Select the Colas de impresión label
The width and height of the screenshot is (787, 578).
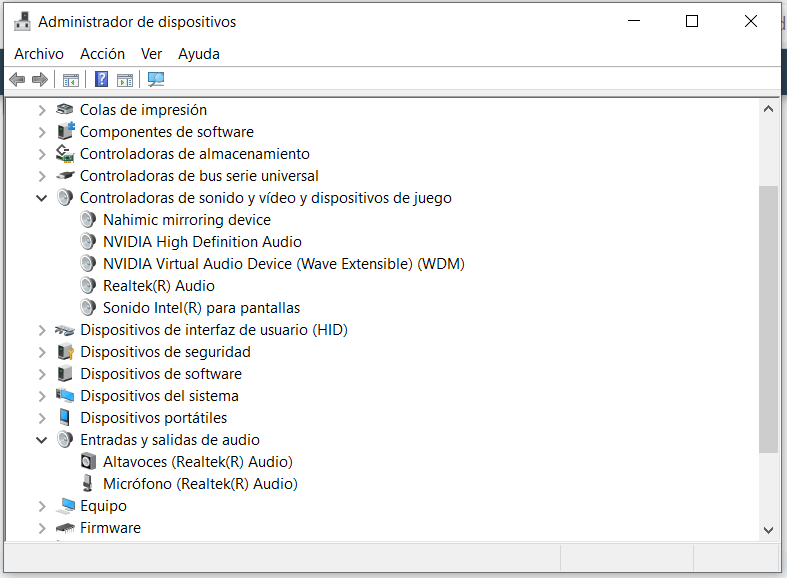(143, 110)
